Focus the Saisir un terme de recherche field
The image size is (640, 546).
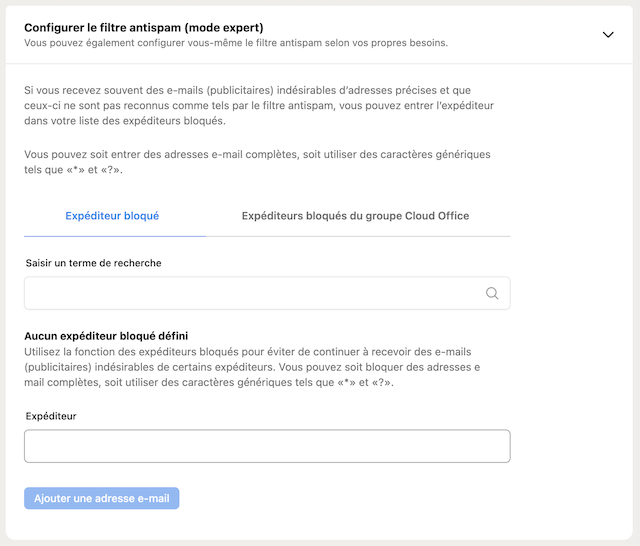tap(267, 293)
